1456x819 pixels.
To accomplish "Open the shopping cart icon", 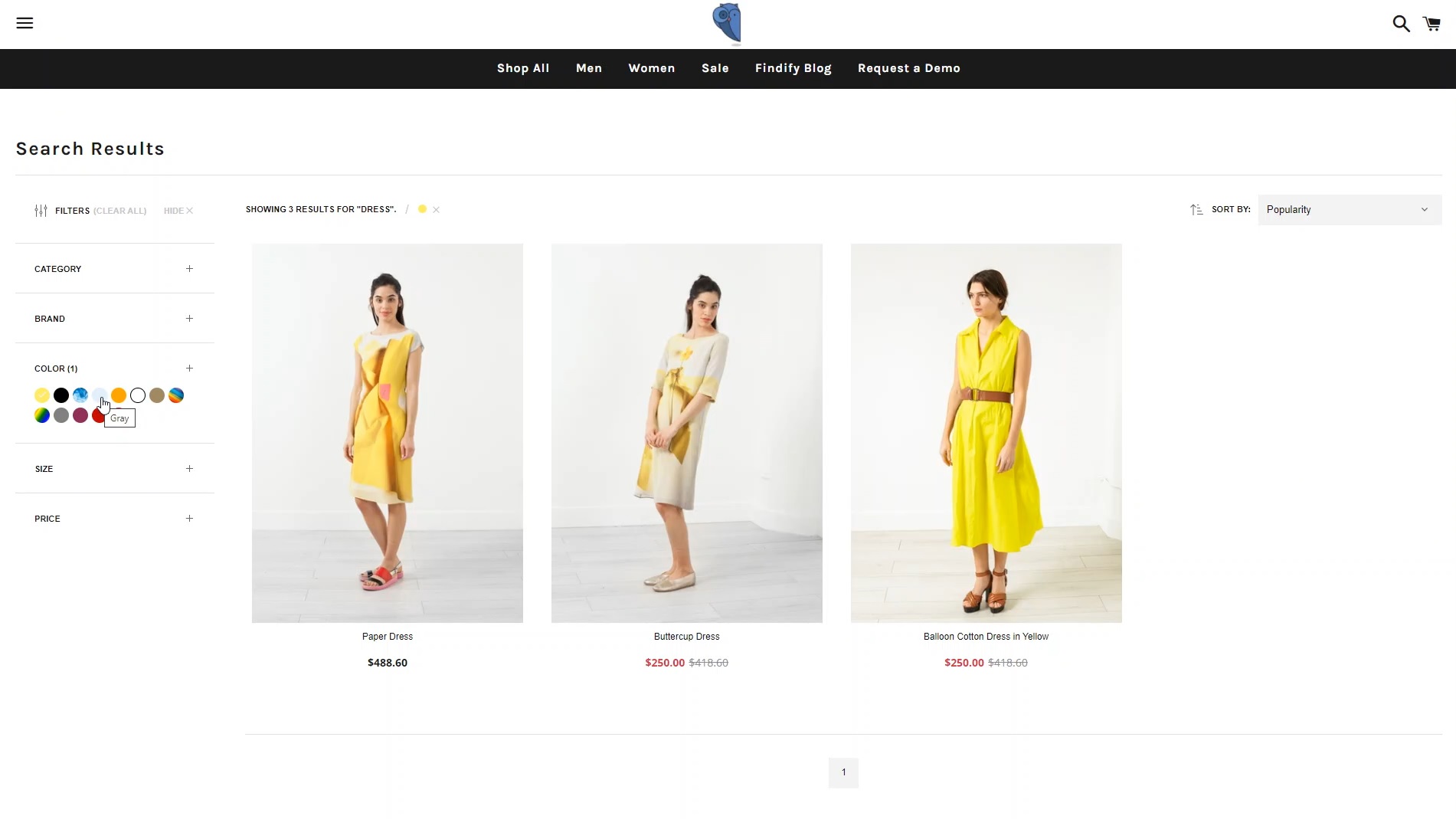I will 1431,24.
